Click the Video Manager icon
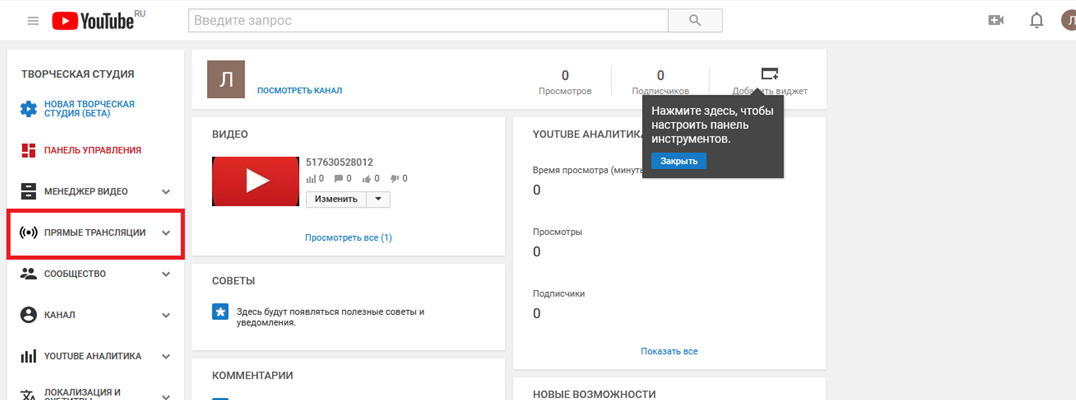Viewport: 1076px width, 403px height. tap(28, 192)
